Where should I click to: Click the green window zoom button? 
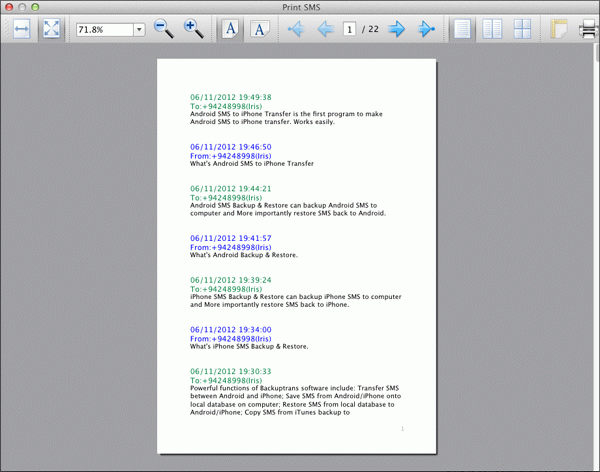click(x=35, y=7)
